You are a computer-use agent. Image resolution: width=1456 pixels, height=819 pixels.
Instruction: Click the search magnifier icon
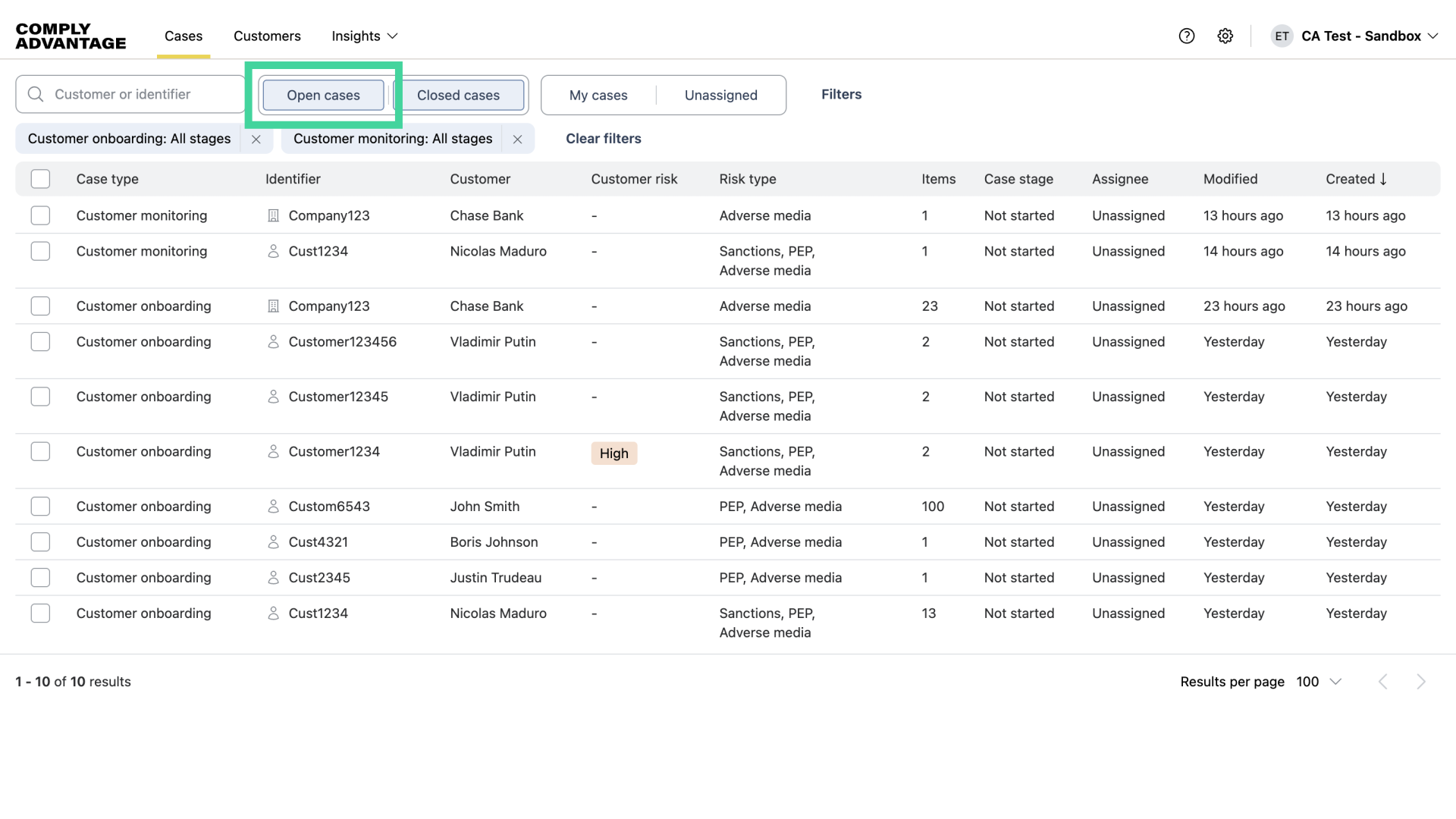36,94
